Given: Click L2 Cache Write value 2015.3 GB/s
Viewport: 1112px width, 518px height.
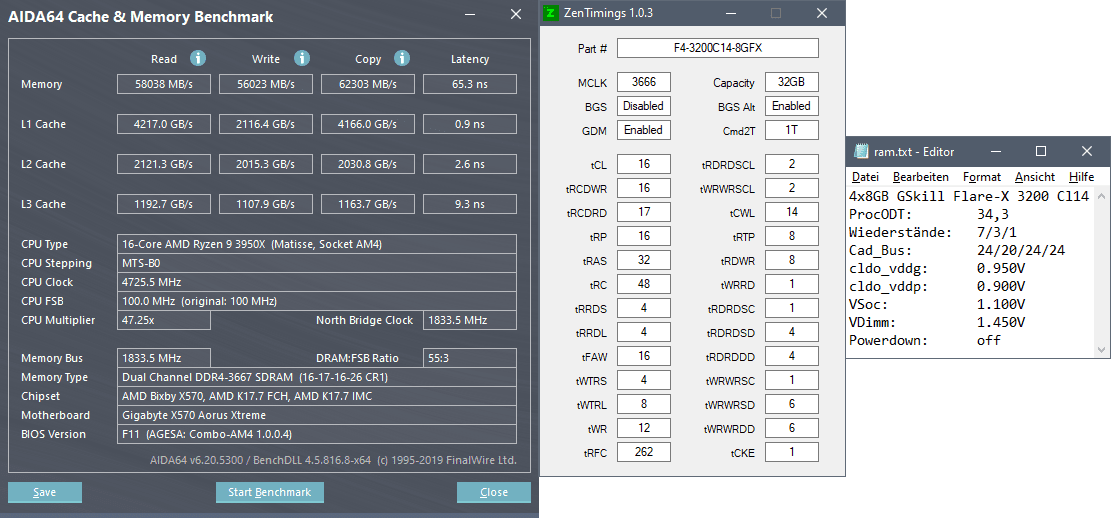Looking at the screenshot, I should pyautogui.click(x=266, y=164).
